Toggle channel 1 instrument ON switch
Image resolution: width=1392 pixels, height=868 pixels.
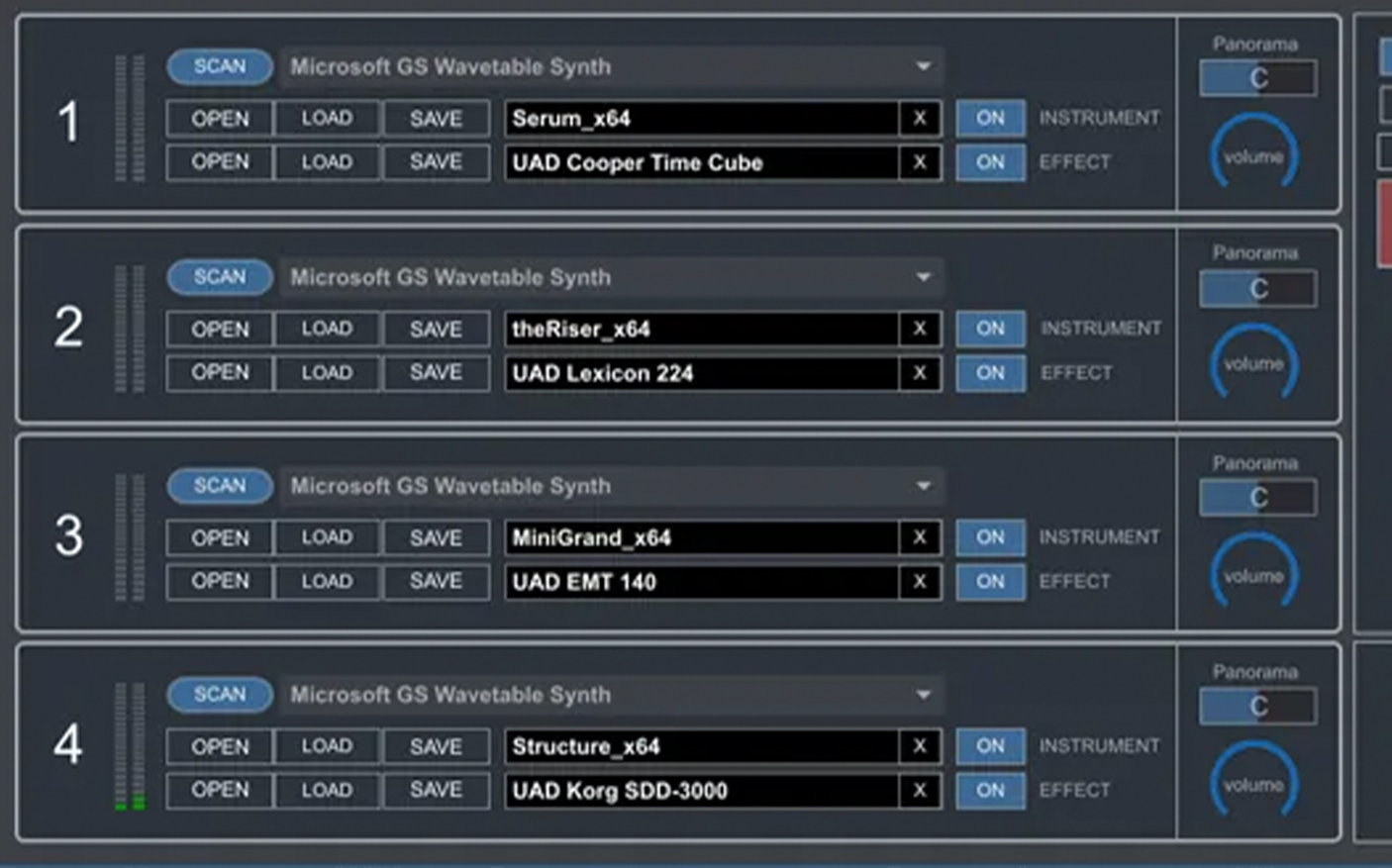990,119
